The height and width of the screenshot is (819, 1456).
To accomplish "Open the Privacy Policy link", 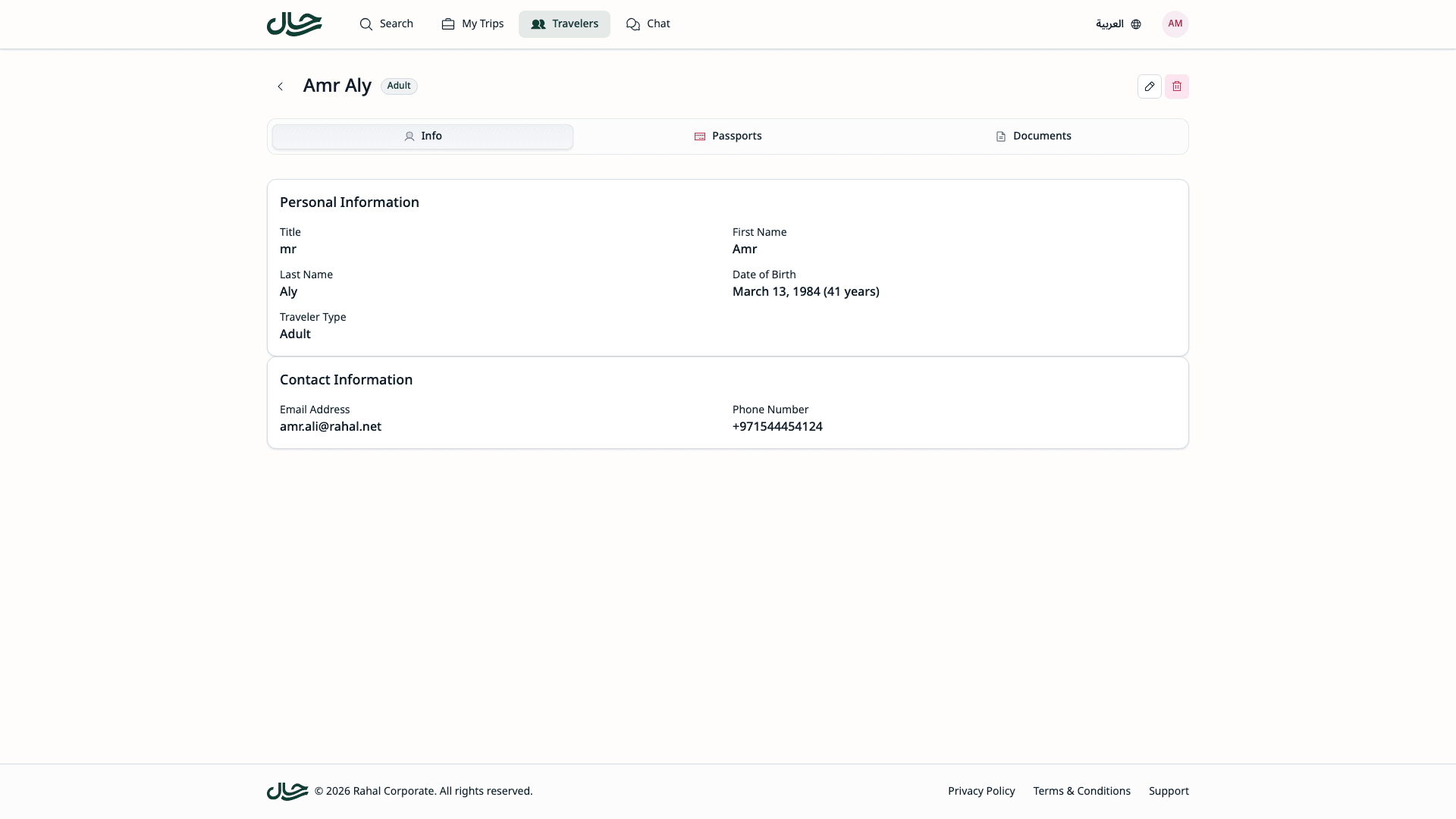I will [981, 790].
